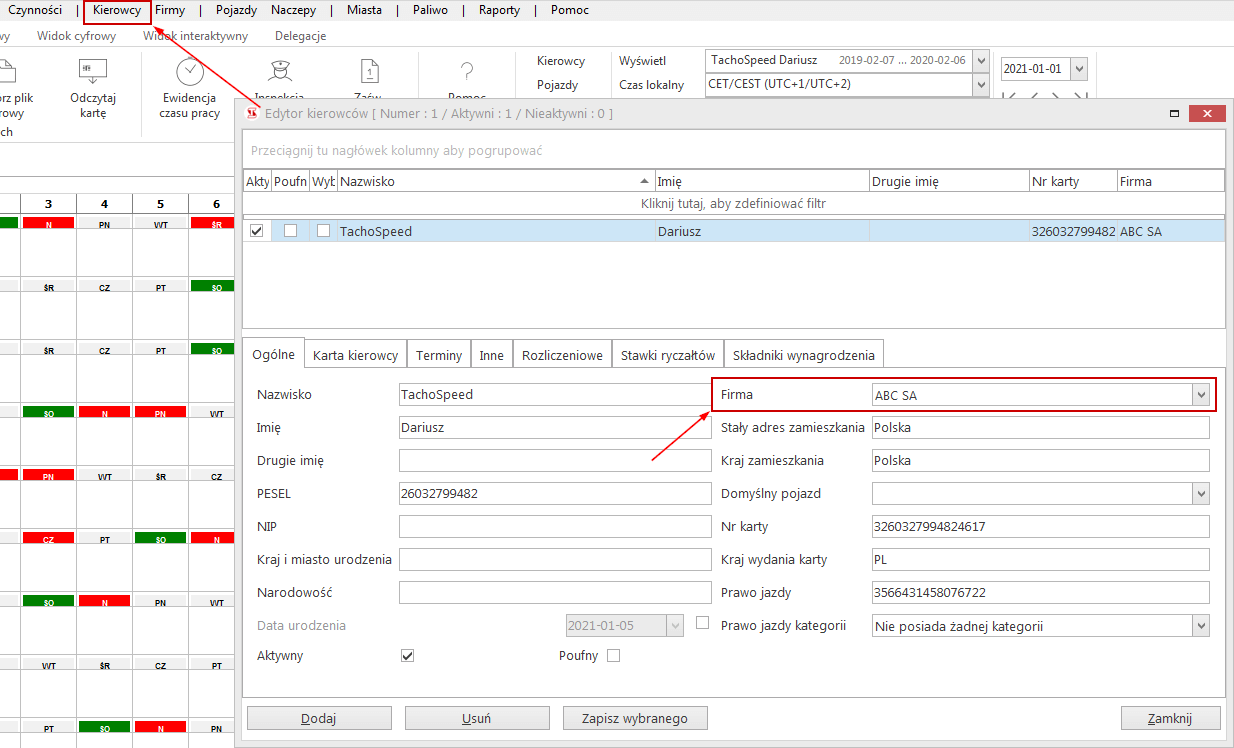Click the Inspekcja officer icon

(x=280, y=72)
